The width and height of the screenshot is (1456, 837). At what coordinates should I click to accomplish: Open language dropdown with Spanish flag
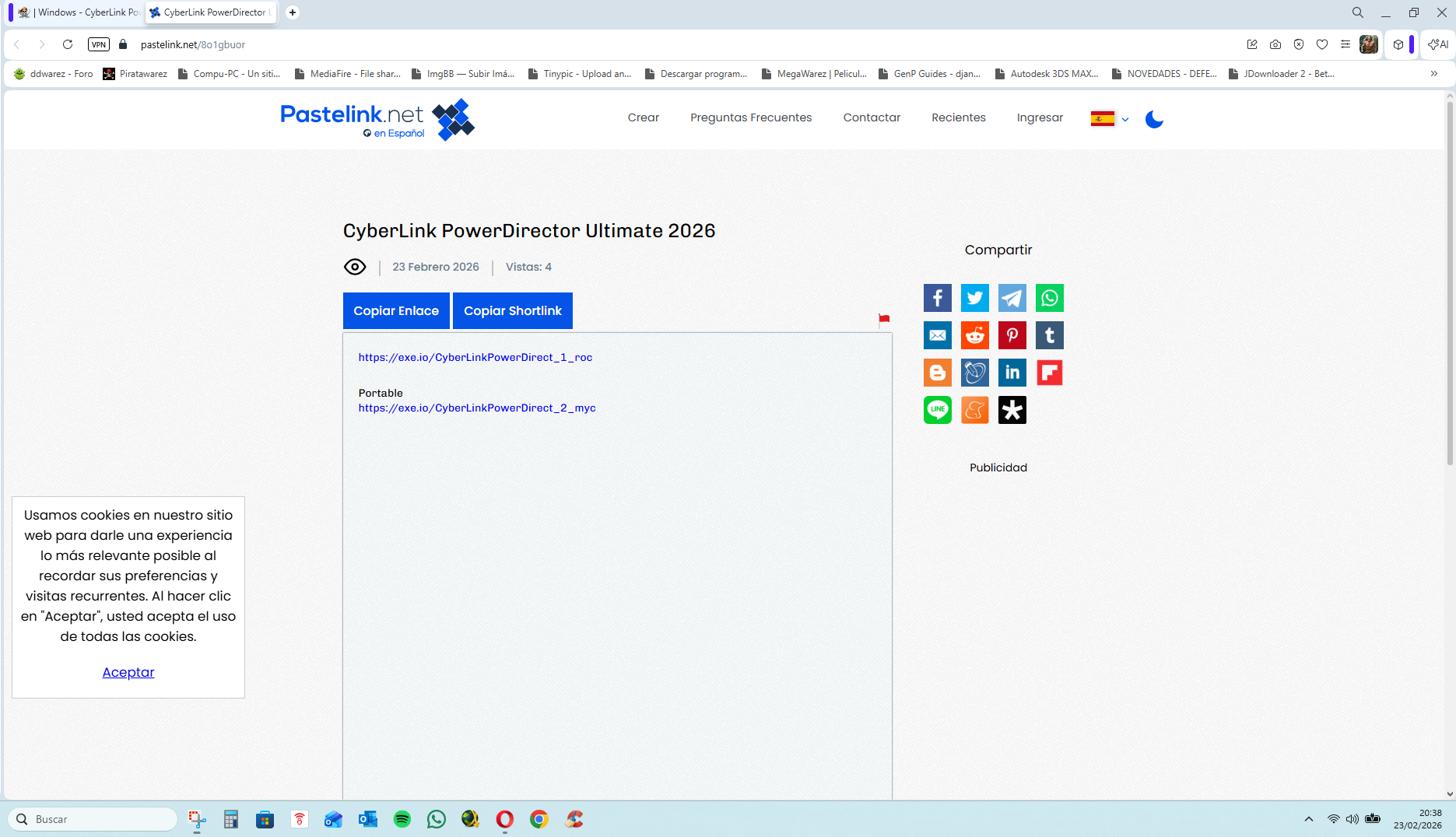coord(1110,118)
